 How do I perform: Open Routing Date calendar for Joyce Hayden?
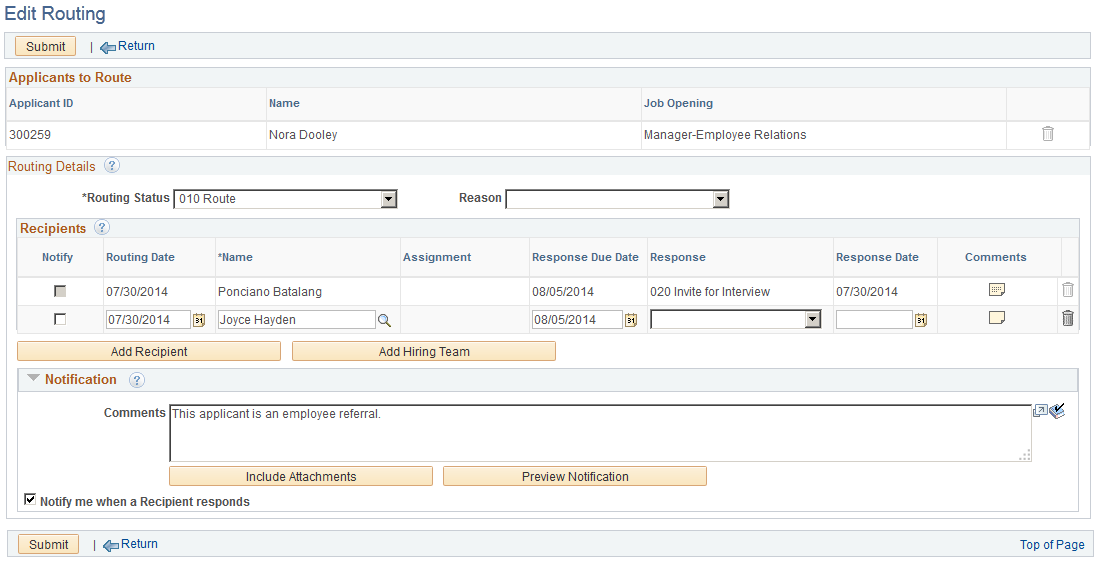coord(199,320)
